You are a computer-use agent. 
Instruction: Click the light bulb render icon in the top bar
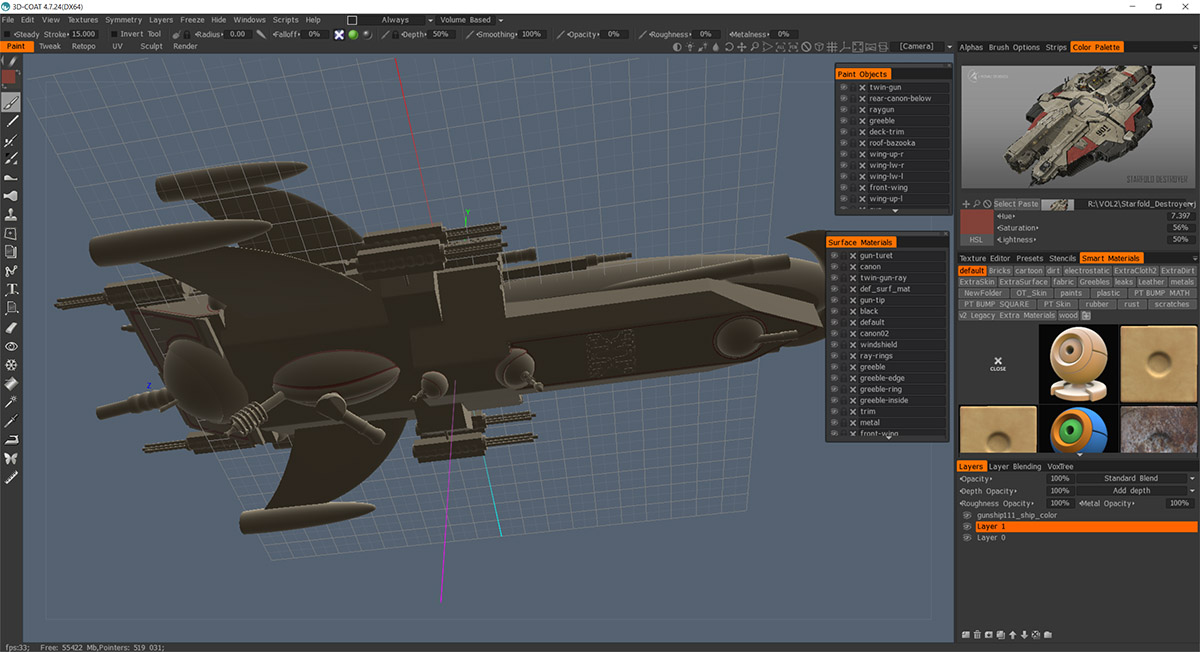[x=690, y=47]
